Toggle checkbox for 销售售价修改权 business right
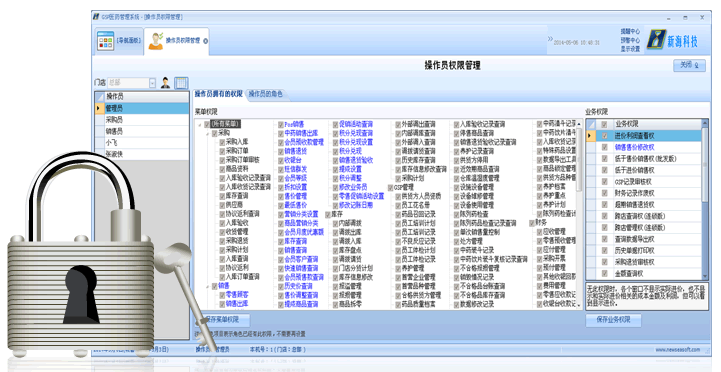 pyautogui.click(x=604, y=148)
